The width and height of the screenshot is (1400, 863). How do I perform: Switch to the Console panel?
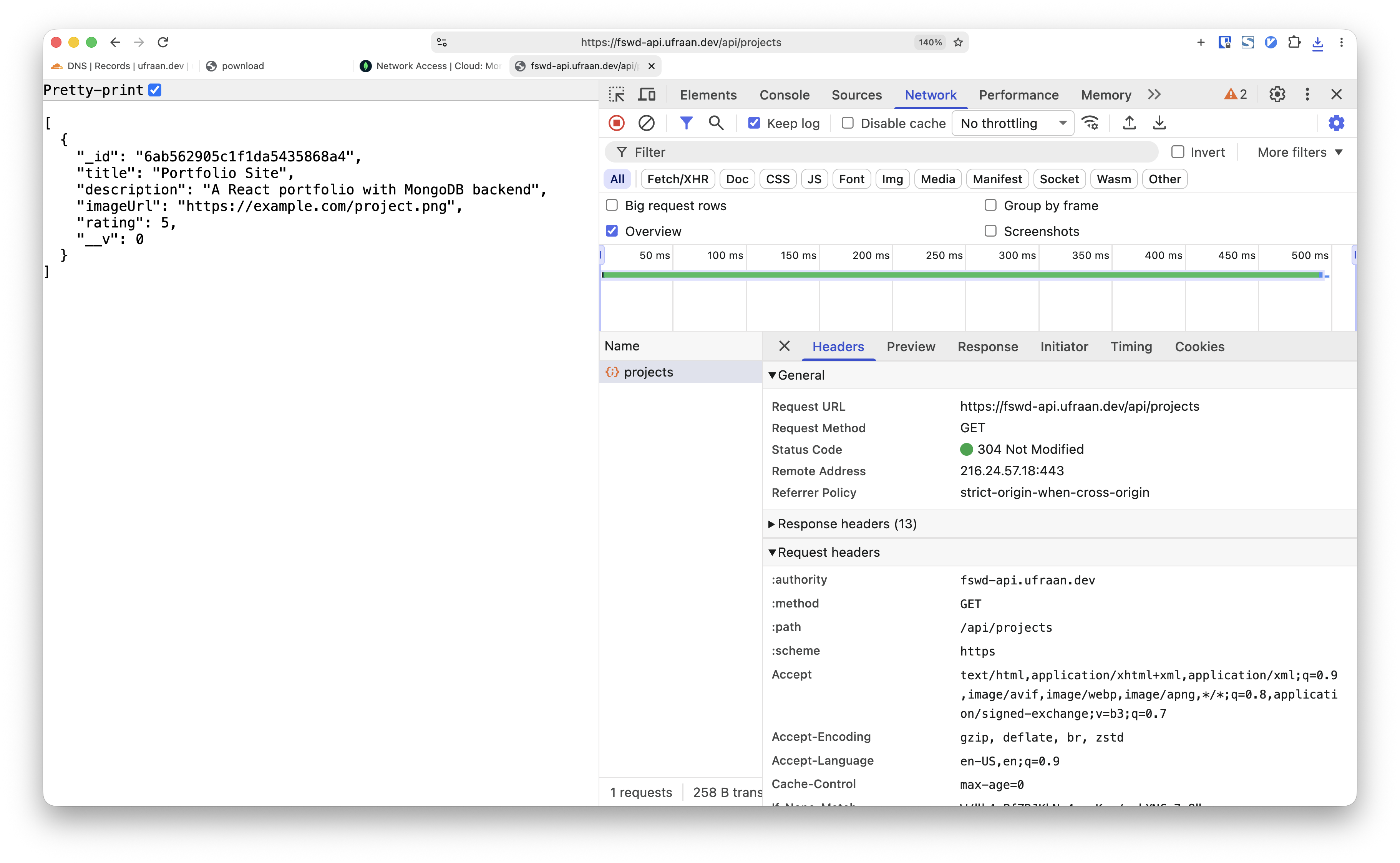coord(784,95)
